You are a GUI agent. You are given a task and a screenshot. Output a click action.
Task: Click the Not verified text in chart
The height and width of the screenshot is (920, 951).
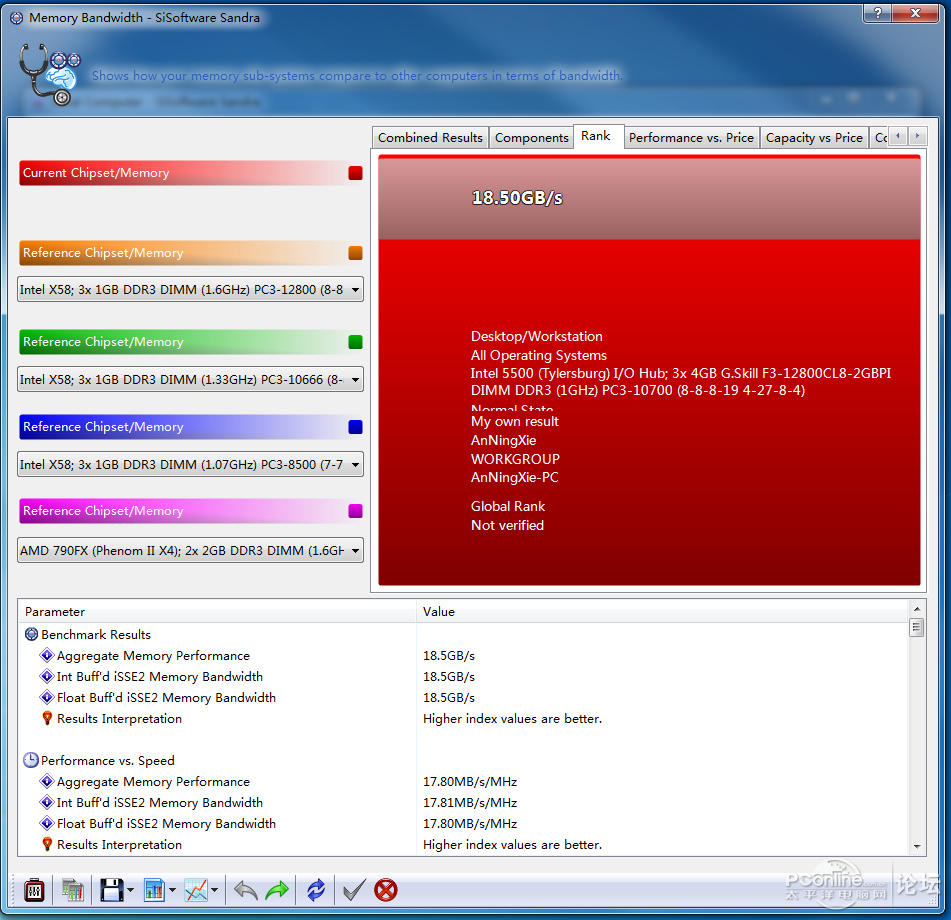point(507,525)
